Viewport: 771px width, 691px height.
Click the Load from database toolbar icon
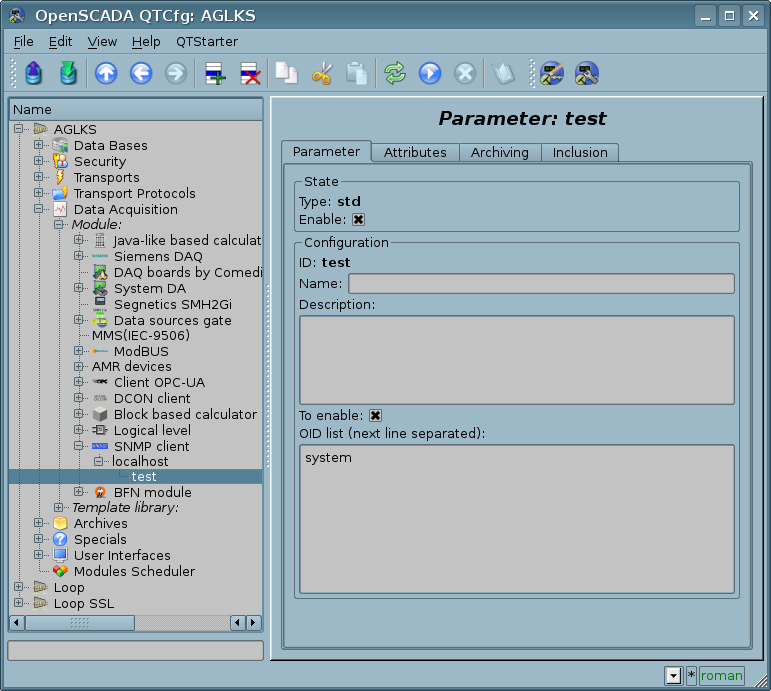[33, 73]
